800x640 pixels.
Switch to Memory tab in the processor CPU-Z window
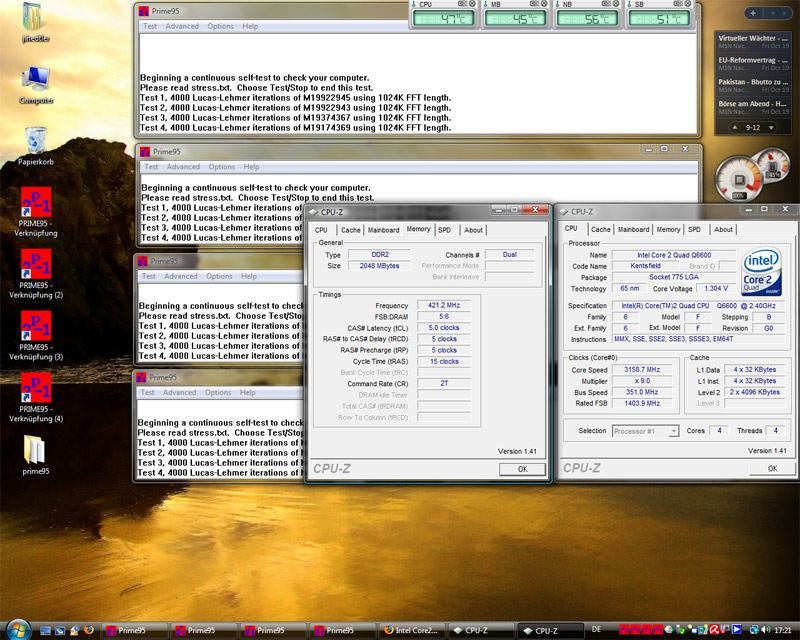pos(668,230)
